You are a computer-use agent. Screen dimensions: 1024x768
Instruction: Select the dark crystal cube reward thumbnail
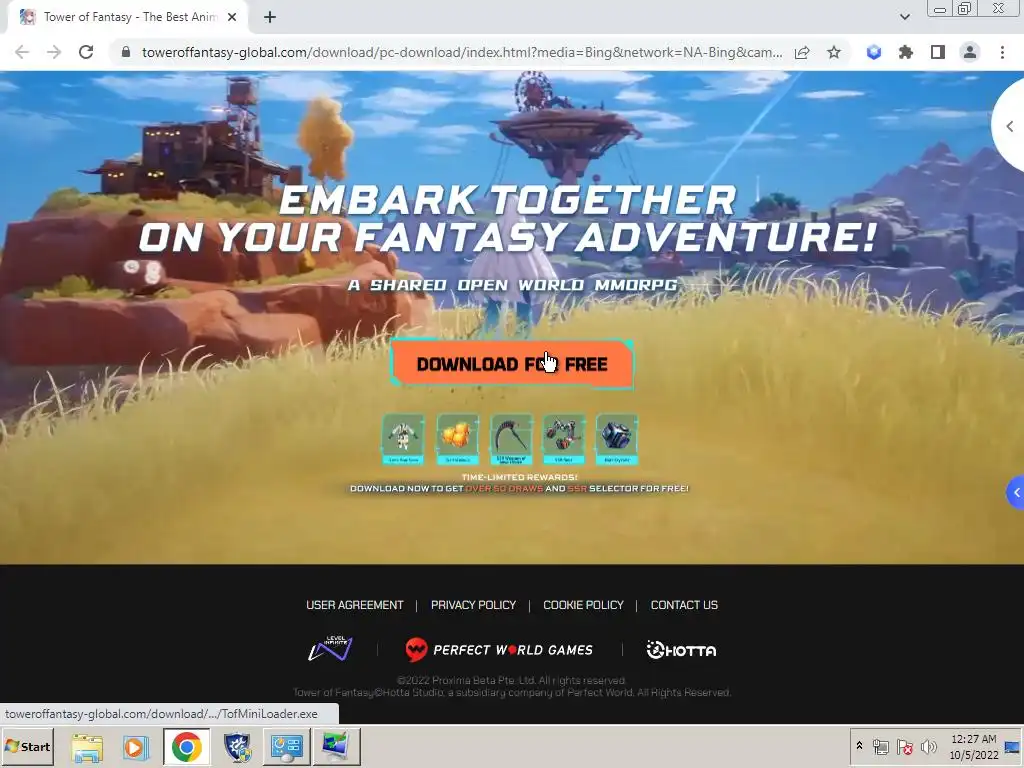pos(616,439)
